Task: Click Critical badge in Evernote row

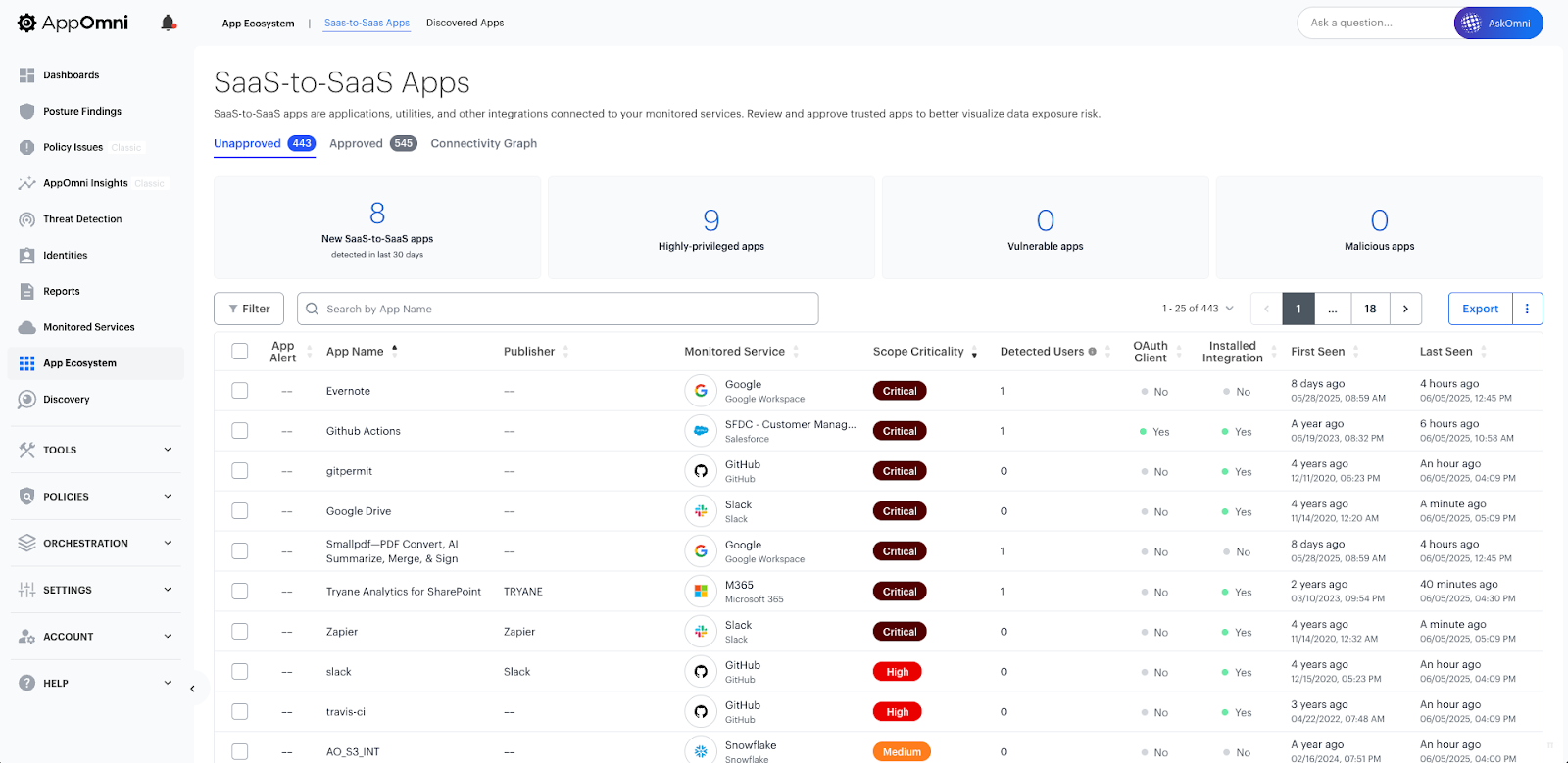Action: coord(900,391)
